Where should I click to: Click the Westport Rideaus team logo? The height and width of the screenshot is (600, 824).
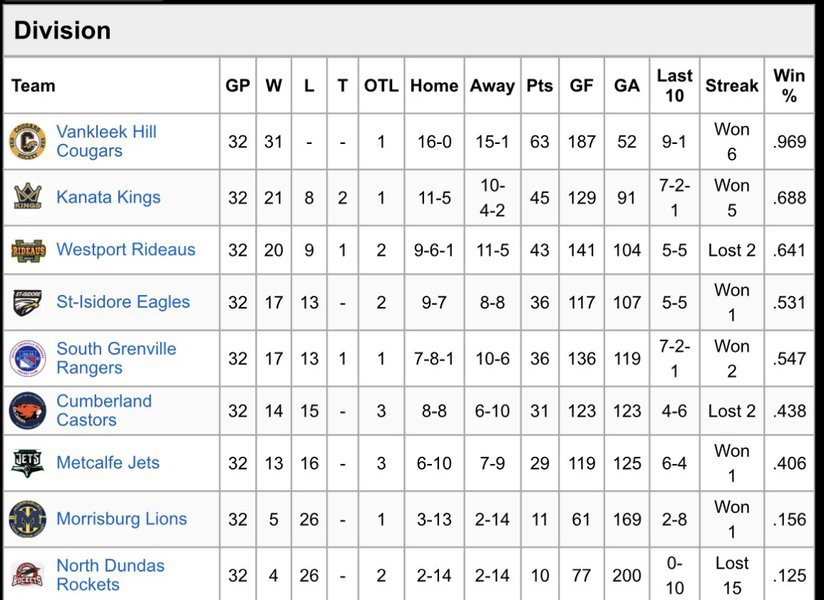click(x=27, y=250)
